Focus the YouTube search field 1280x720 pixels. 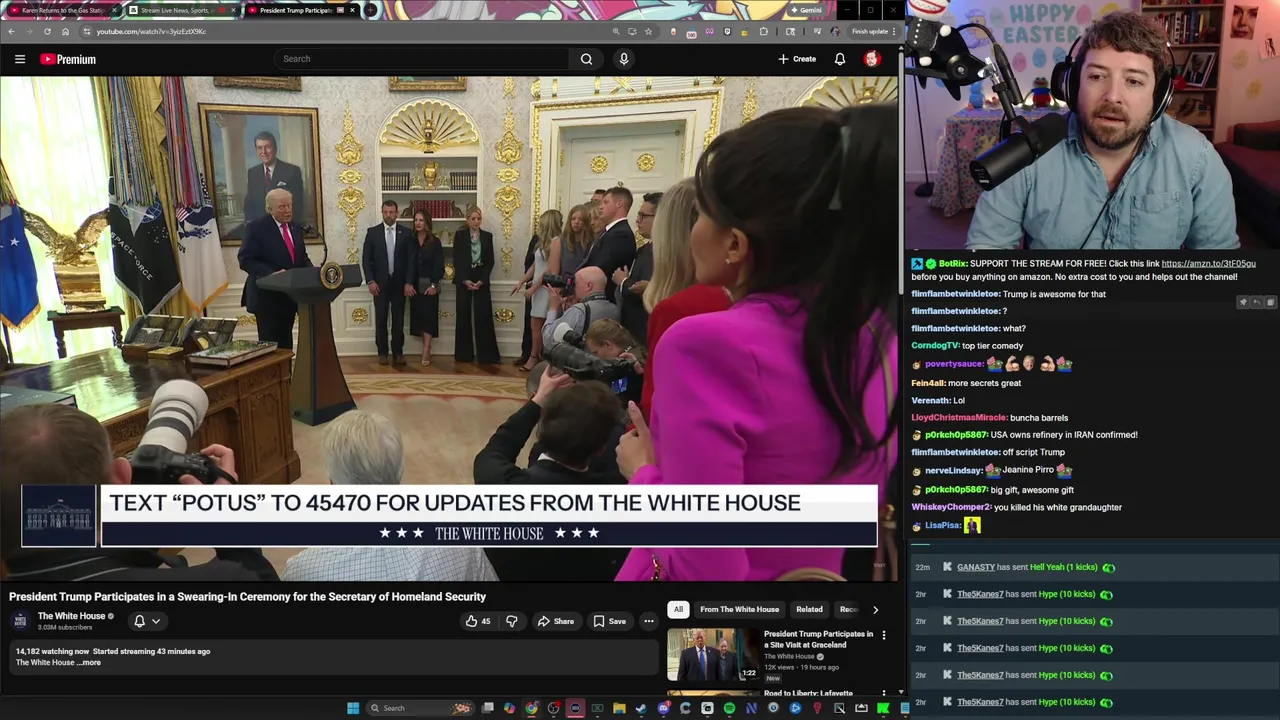coord(424,59)
